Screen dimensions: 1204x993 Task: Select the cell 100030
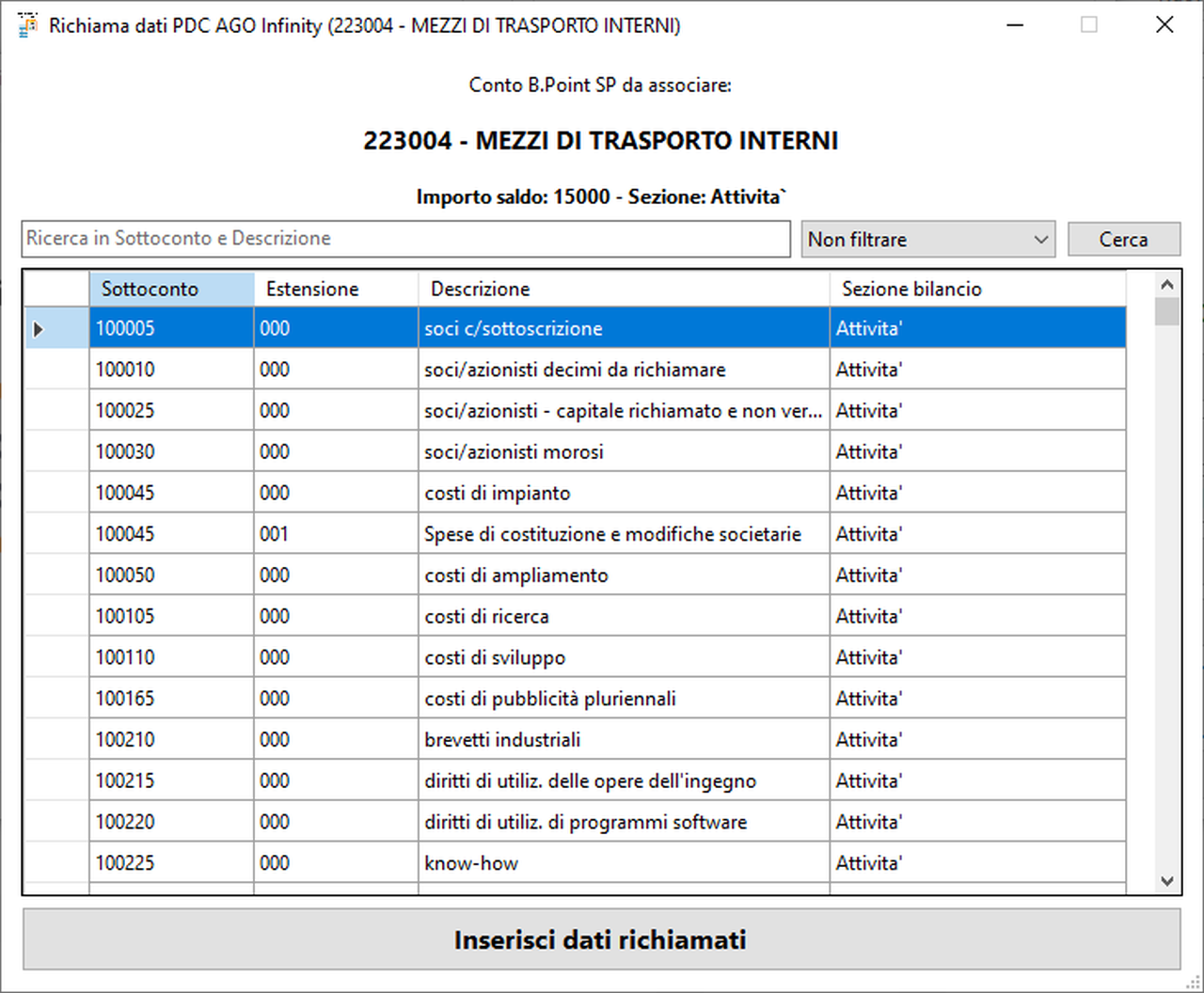pos(172,451)
